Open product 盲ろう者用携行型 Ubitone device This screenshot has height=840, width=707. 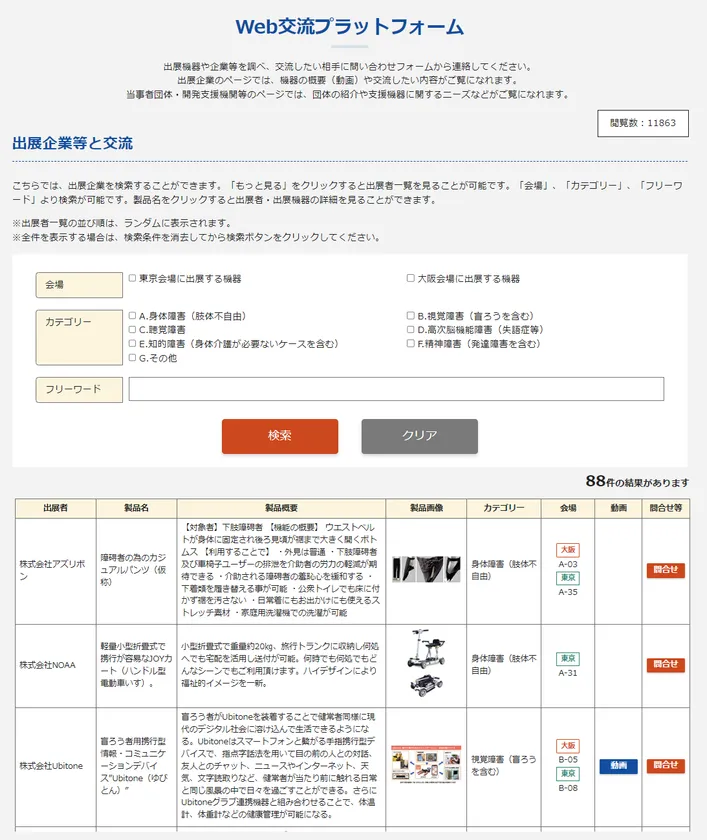tap(134, 766)
